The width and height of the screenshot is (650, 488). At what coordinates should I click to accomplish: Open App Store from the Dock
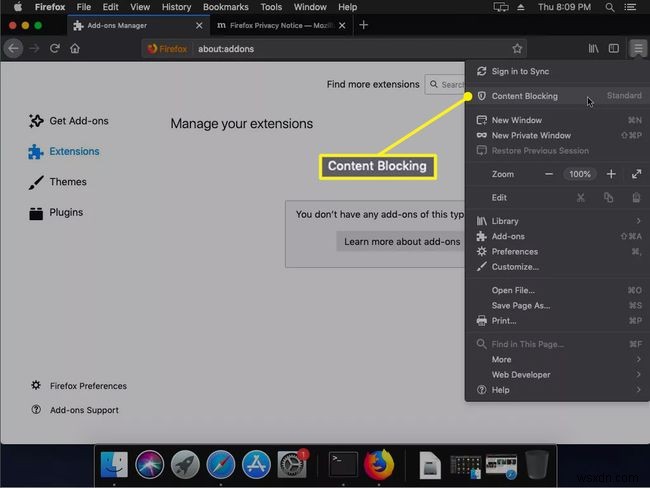click(256, 464)
